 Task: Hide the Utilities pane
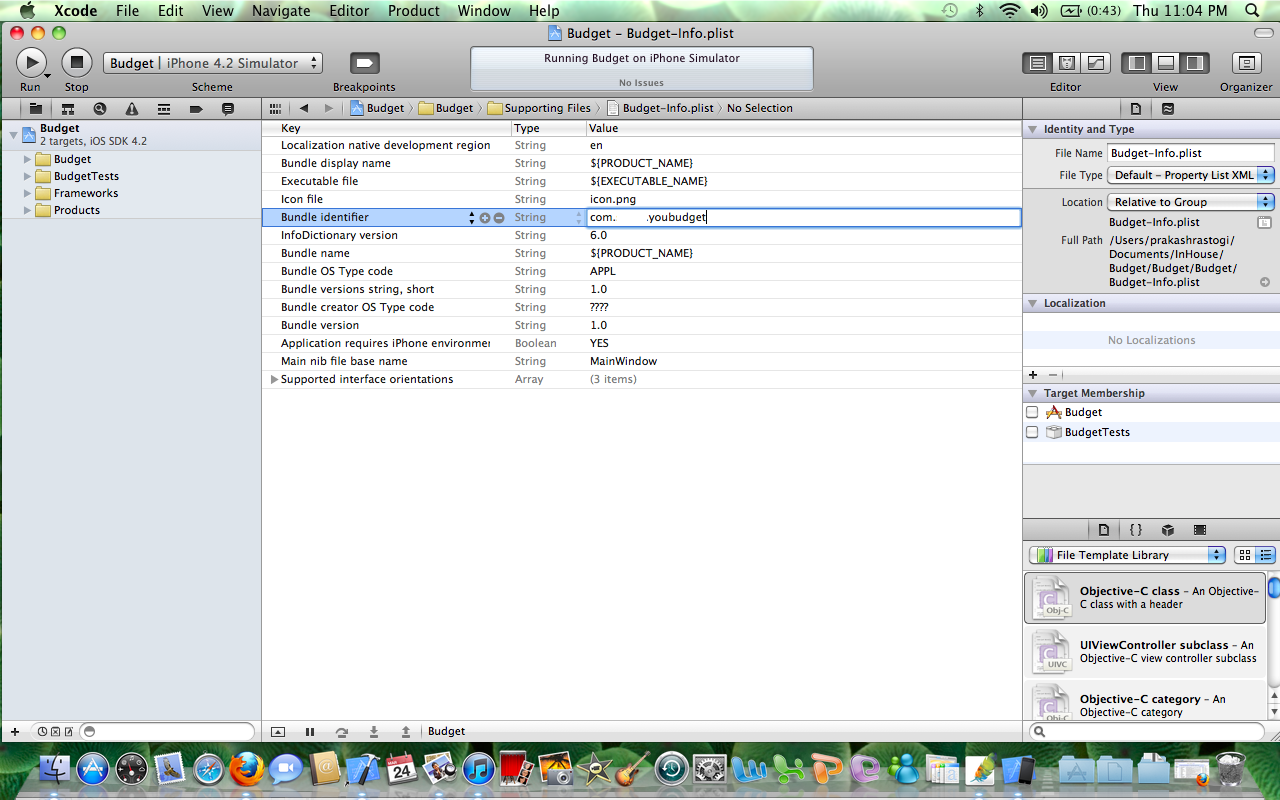tap(1195, 63)
